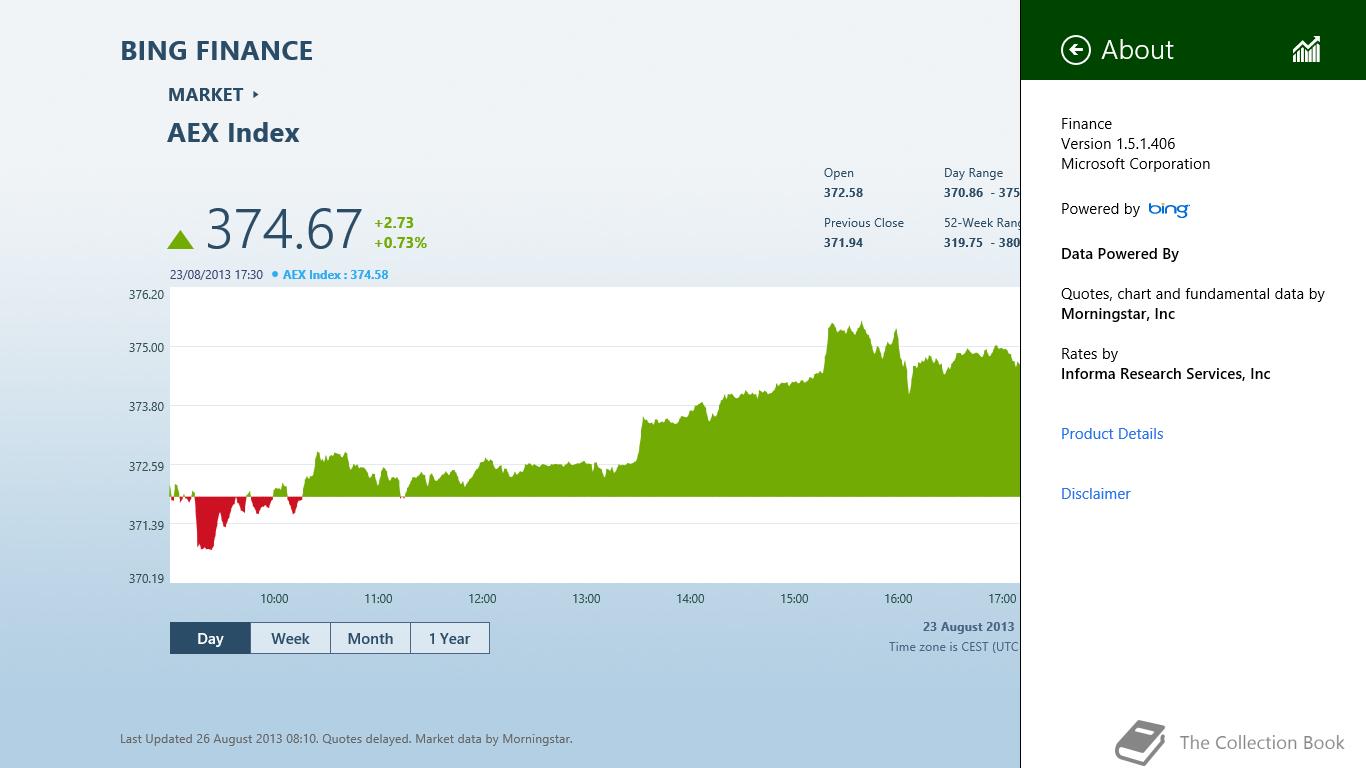Click the Last Updated status text
This screenshot has height=768, width=1366.
[x=346, y=739]
